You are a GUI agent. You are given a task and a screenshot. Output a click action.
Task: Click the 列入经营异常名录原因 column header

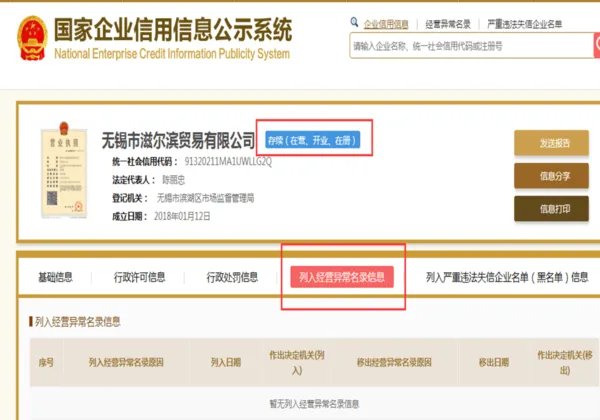[x=126, y=362]
